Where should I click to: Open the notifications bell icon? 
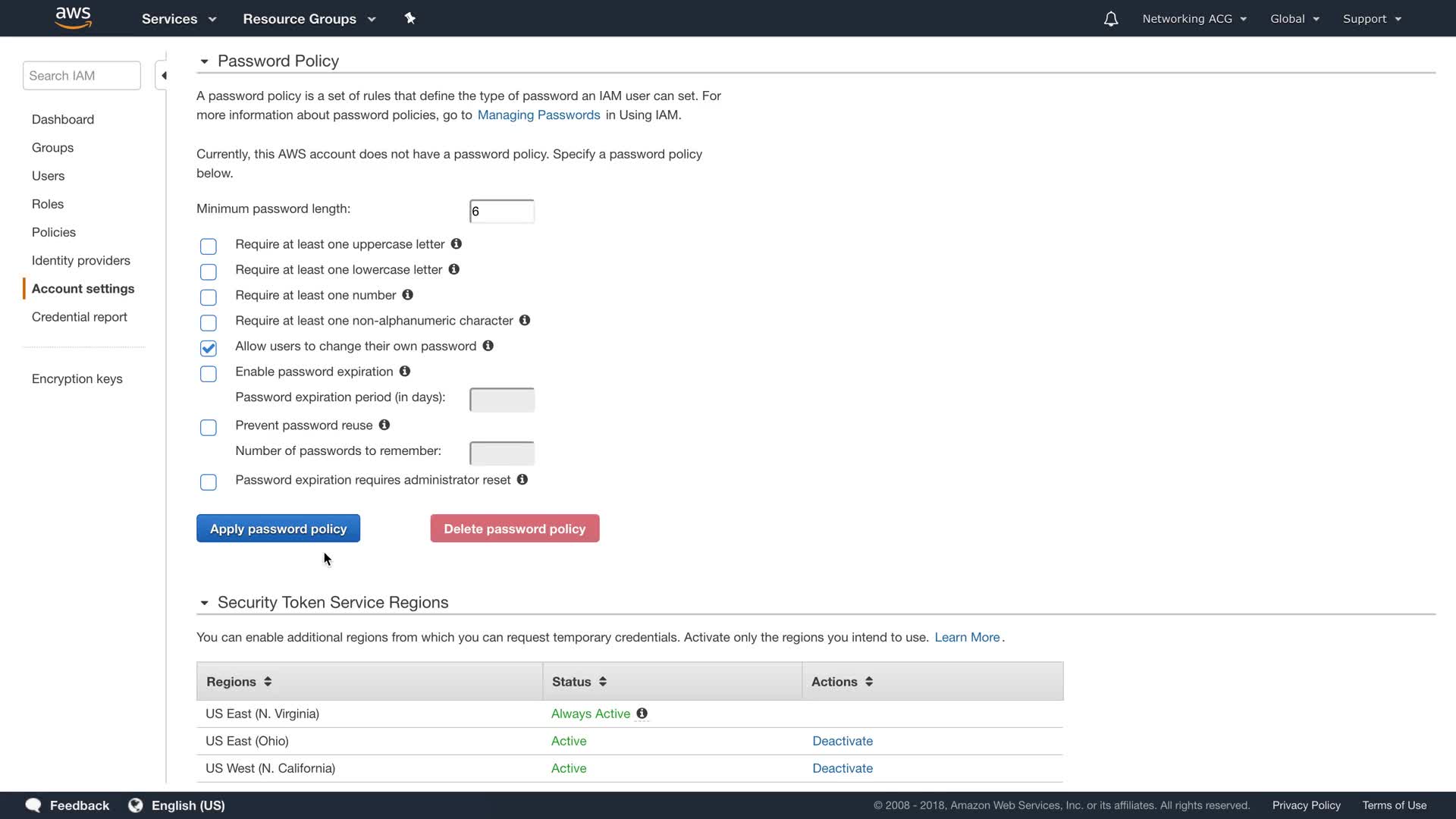1110,19
